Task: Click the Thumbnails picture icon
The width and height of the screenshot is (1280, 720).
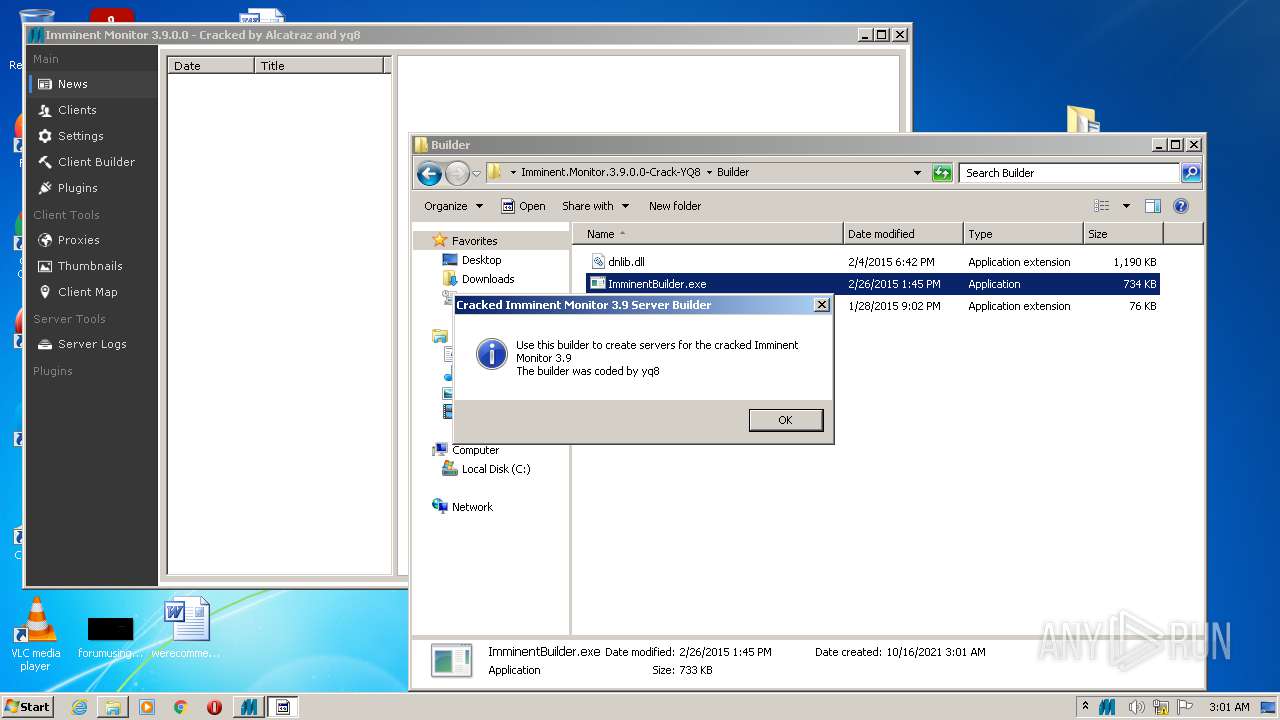Action: 45,266
